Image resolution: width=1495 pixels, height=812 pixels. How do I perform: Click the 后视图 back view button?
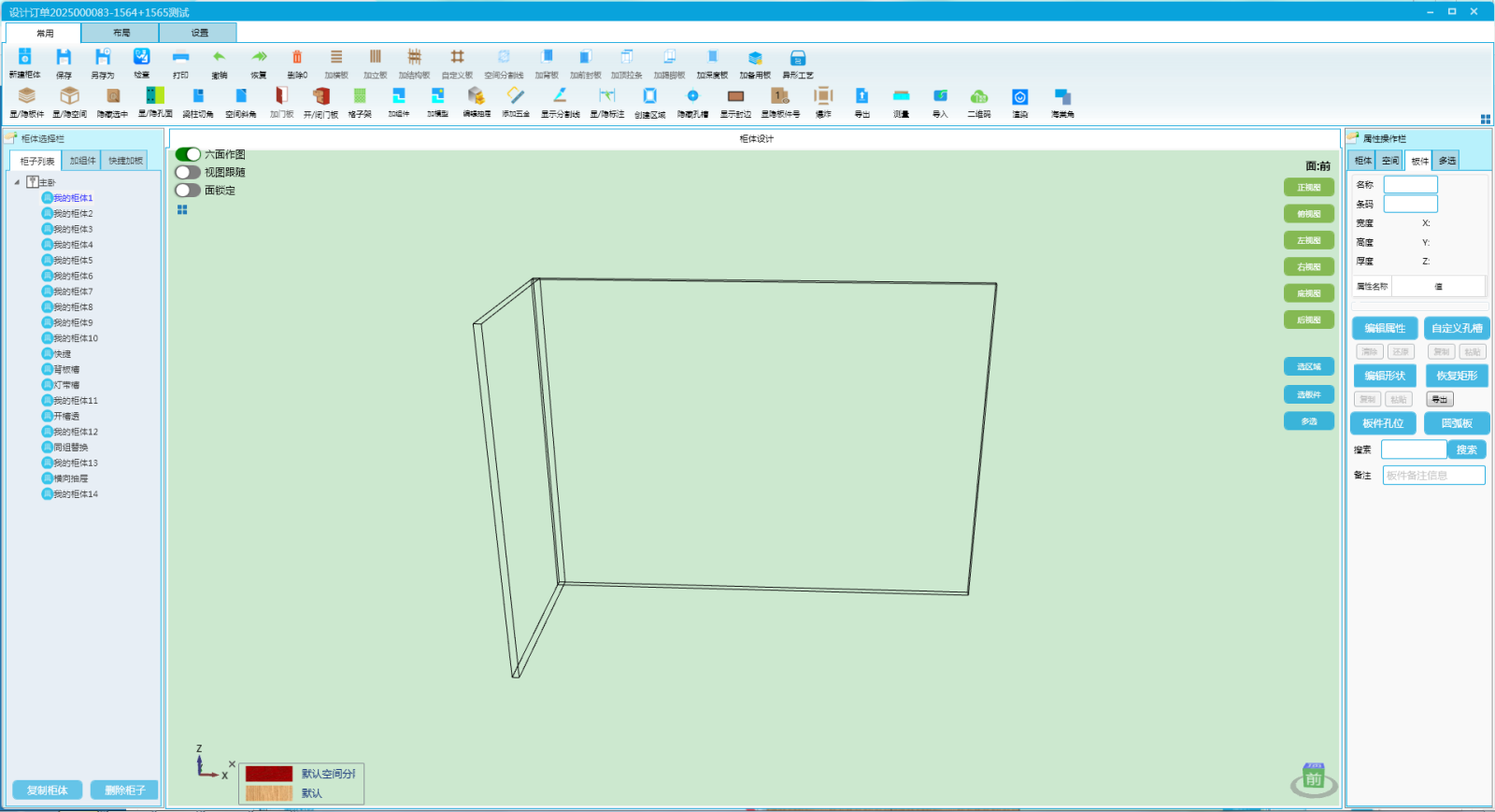(x=1309, y=320)
